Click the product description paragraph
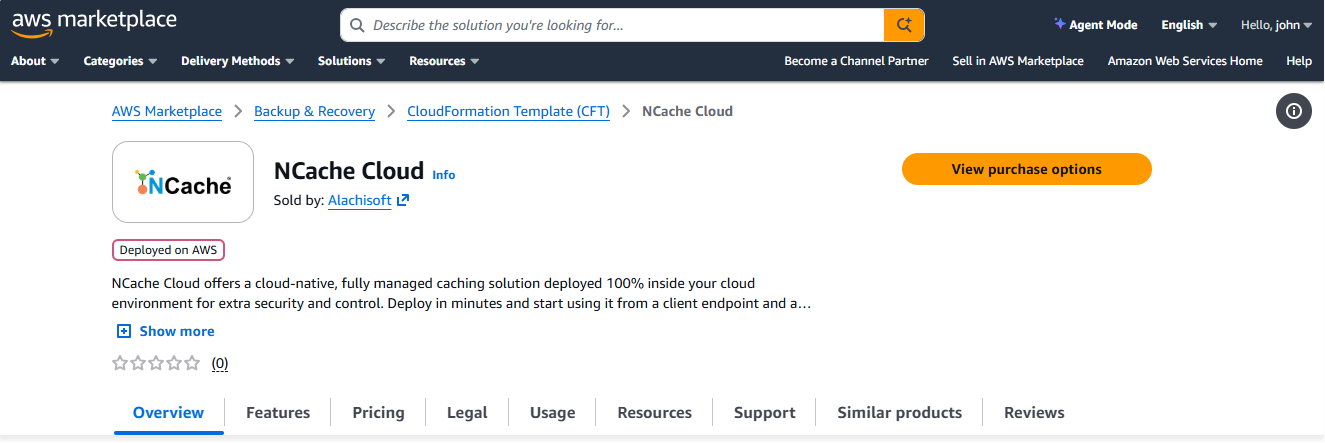This screenshot has width=1325, height=443. point(462,293)
